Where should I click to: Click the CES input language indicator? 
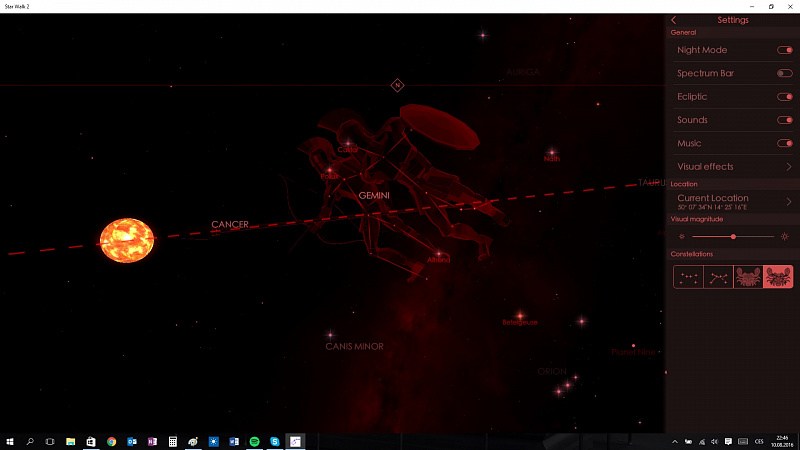[x=759, y=442]
